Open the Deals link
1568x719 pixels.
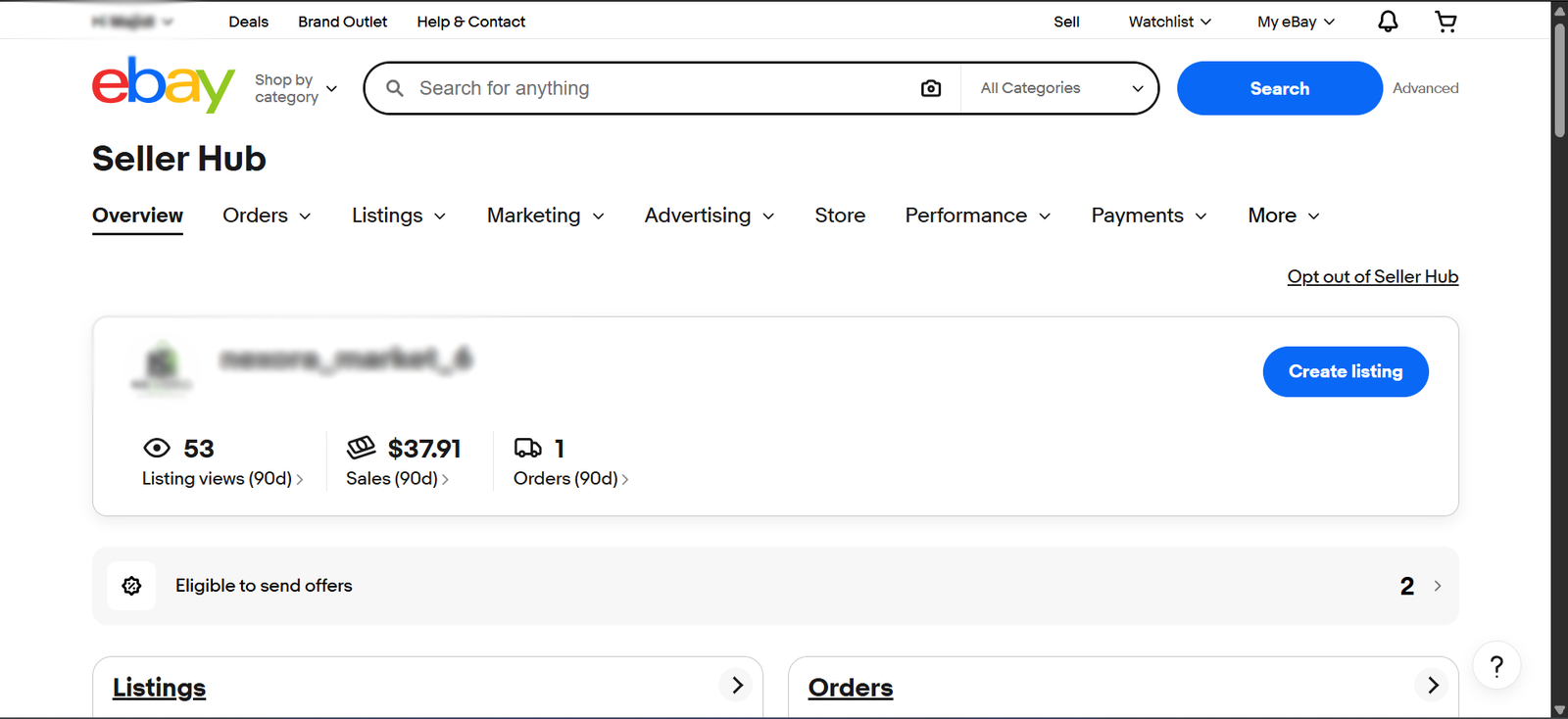249,22
